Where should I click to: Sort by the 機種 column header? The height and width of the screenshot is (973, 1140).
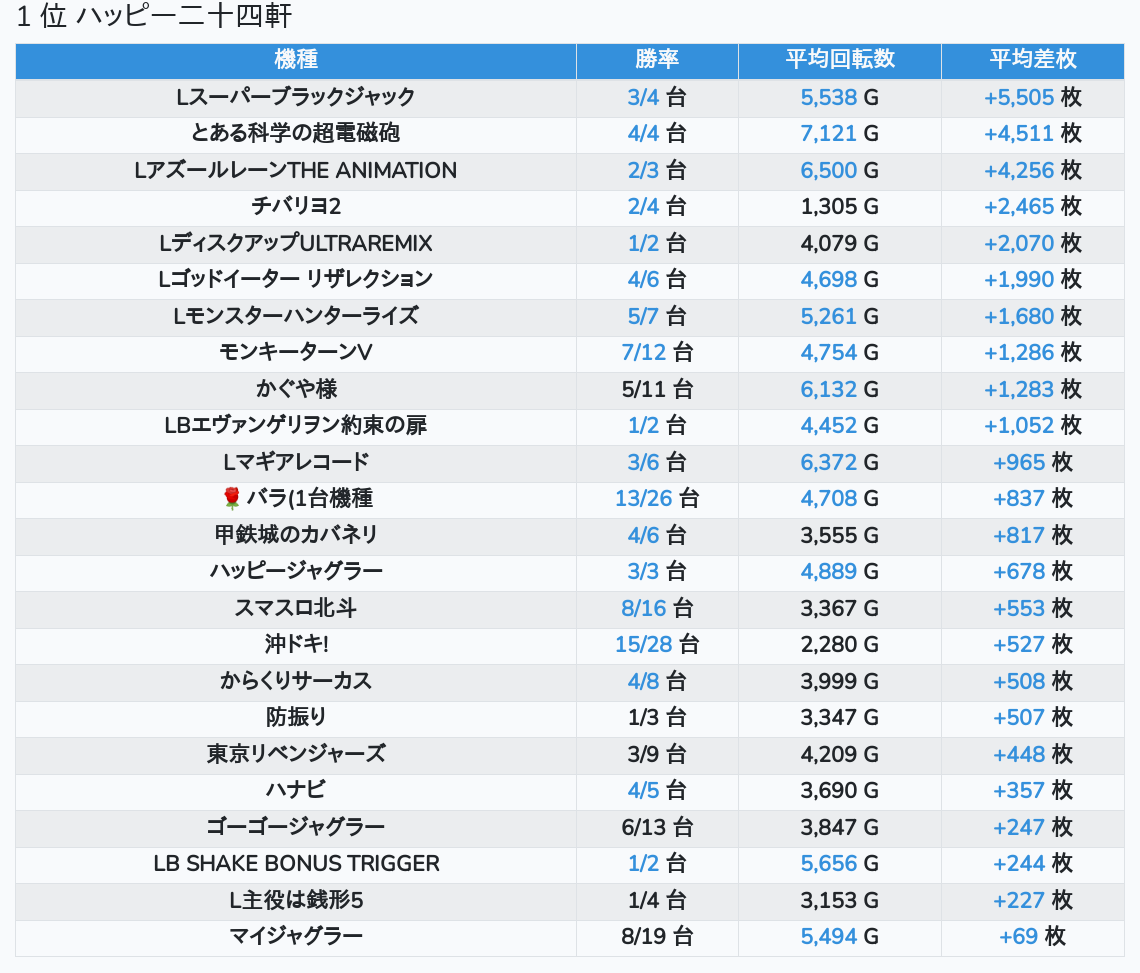295,59
